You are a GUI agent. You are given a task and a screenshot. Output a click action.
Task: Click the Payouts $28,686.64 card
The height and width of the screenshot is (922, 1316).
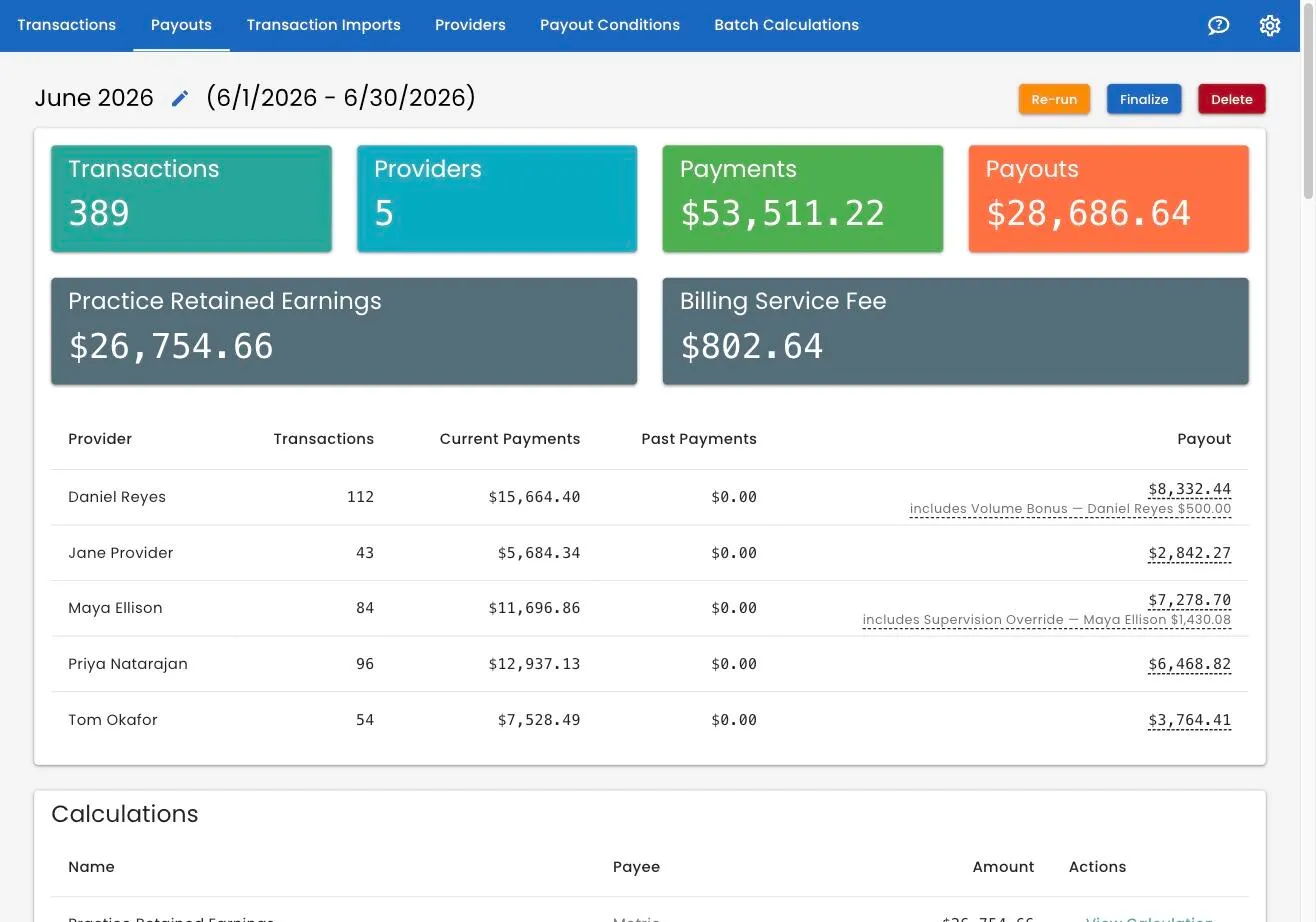(x=1108, y=199)
